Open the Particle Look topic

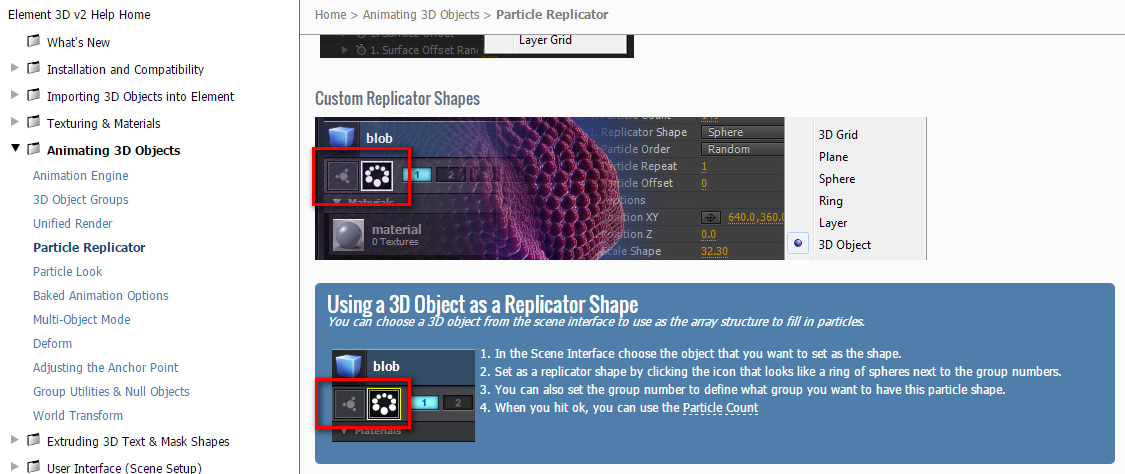(x=67, y=272)
